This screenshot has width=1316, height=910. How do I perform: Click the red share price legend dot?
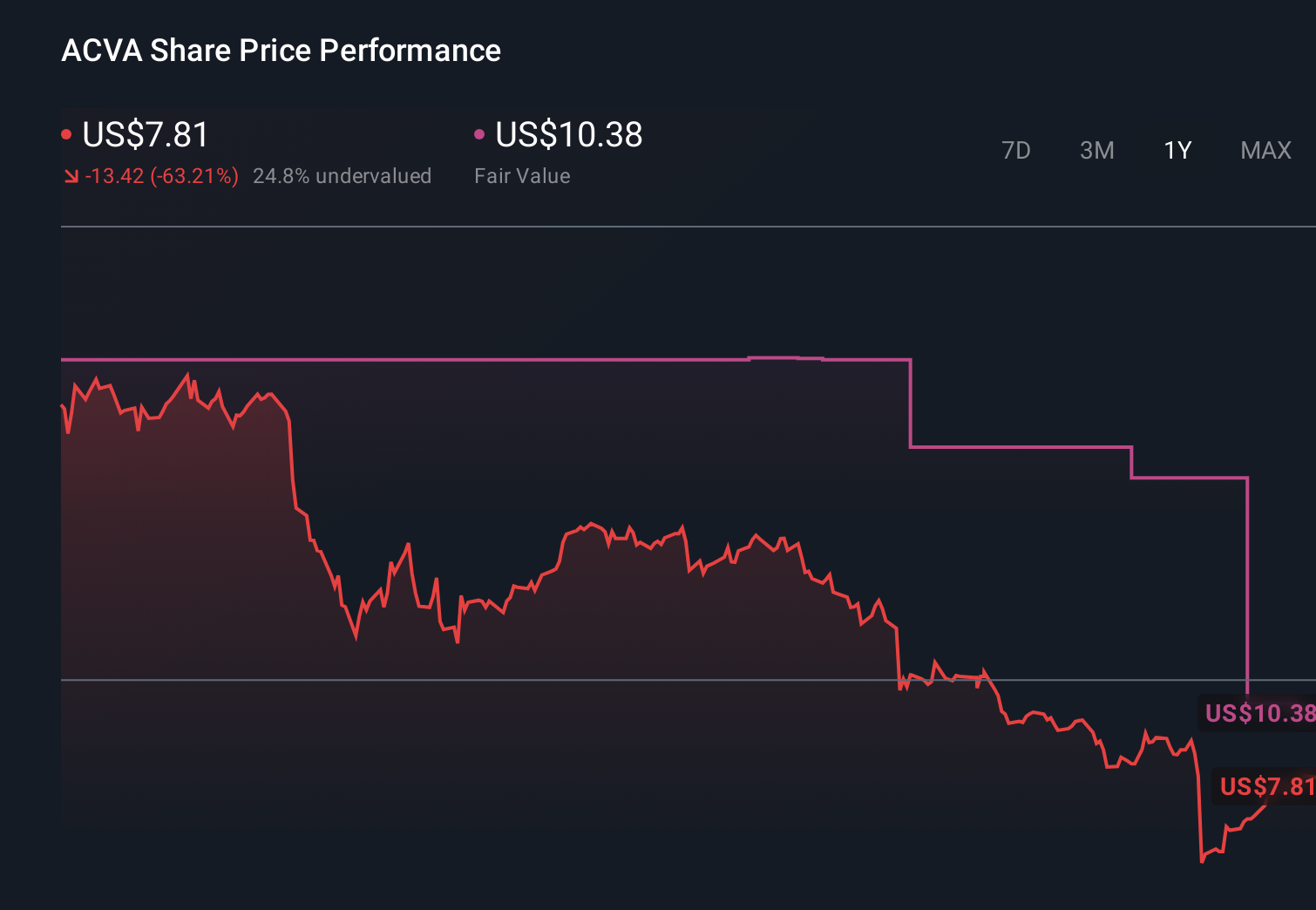(67, 133)
